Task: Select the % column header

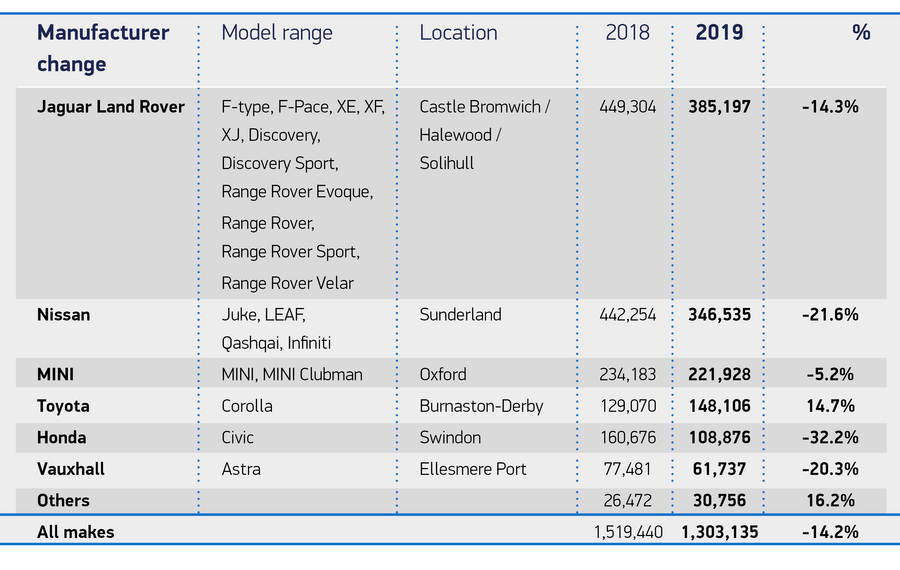Action: tap(861, 32)
